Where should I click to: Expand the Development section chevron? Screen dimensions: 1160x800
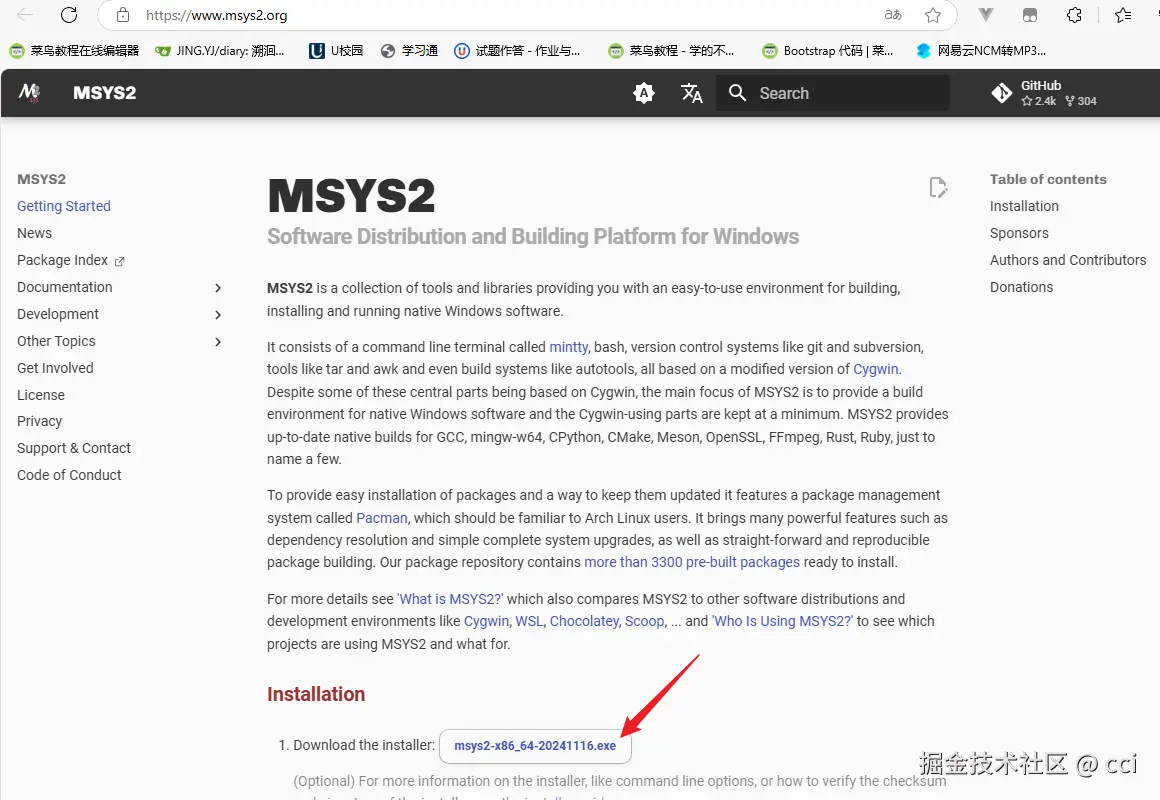click(x=218, y=315)
